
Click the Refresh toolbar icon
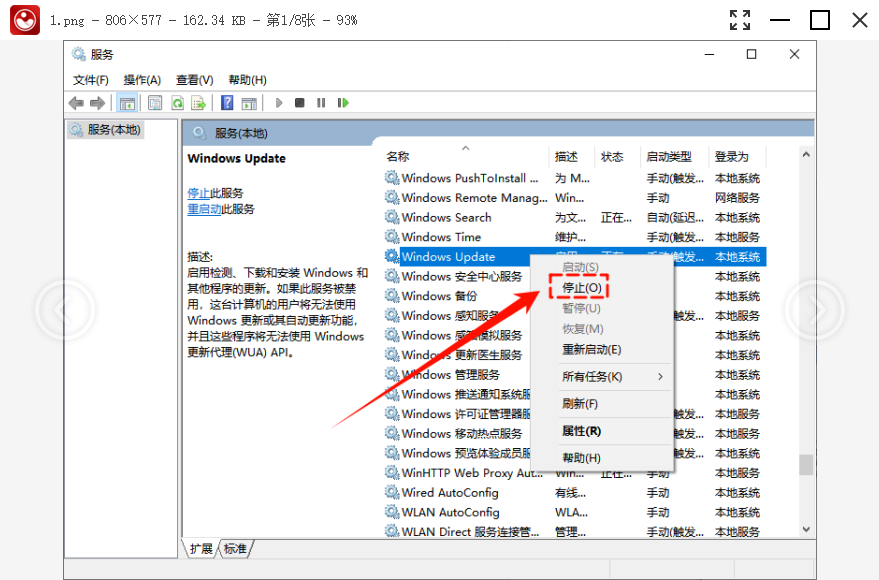[177, 103]
